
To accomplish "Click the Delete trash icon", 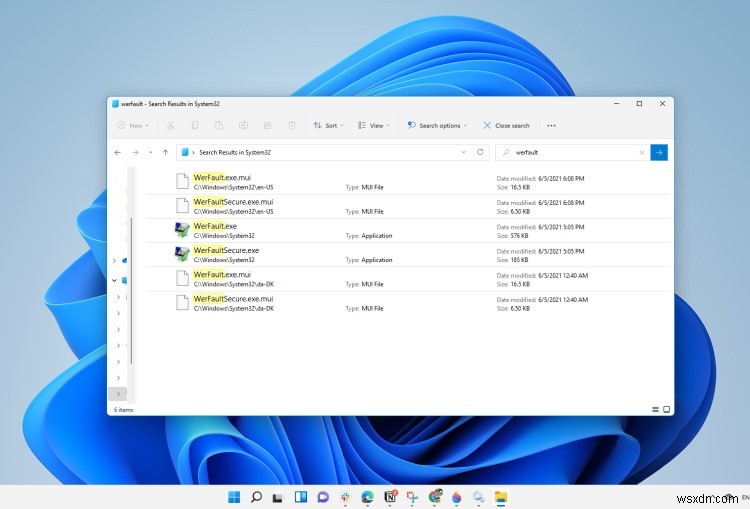I will pos(292,125).
